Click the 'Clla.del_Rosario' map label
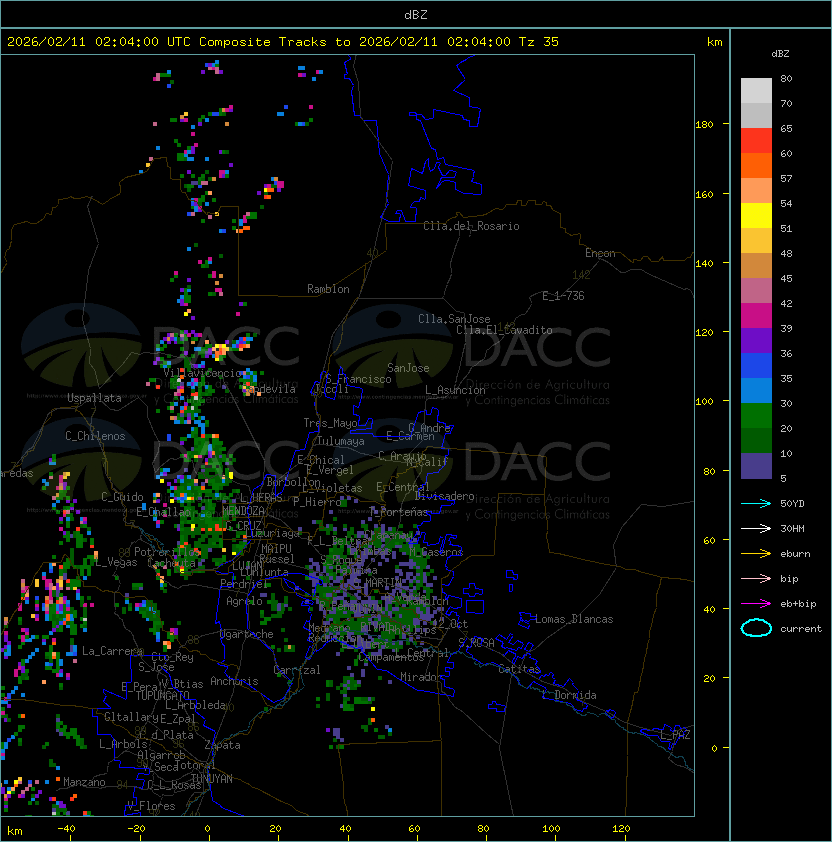 coord(471,226)
